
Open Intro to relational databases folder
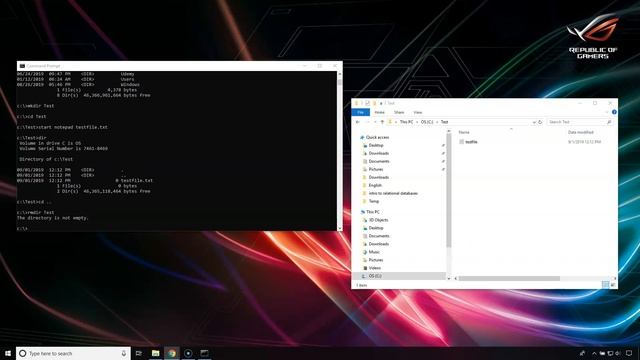click(x=393, y=193)
